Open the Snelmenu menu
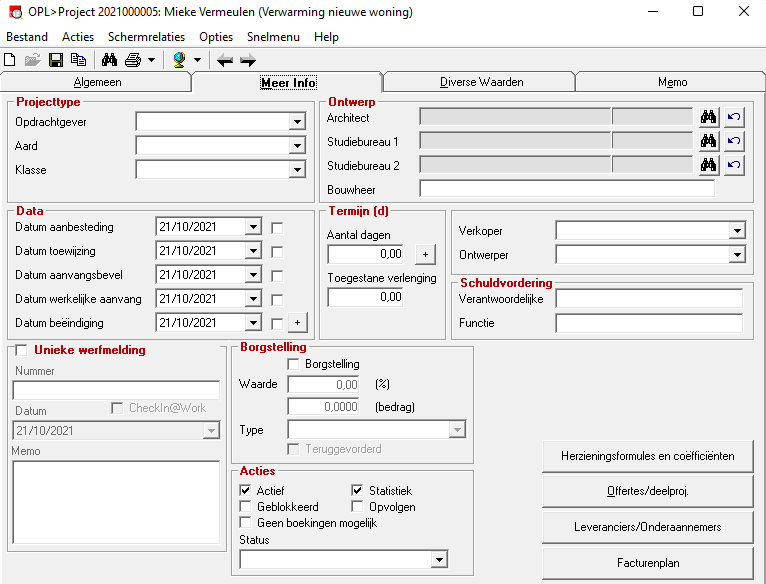This screenshot has height=584, width=766. click(273, 37)
